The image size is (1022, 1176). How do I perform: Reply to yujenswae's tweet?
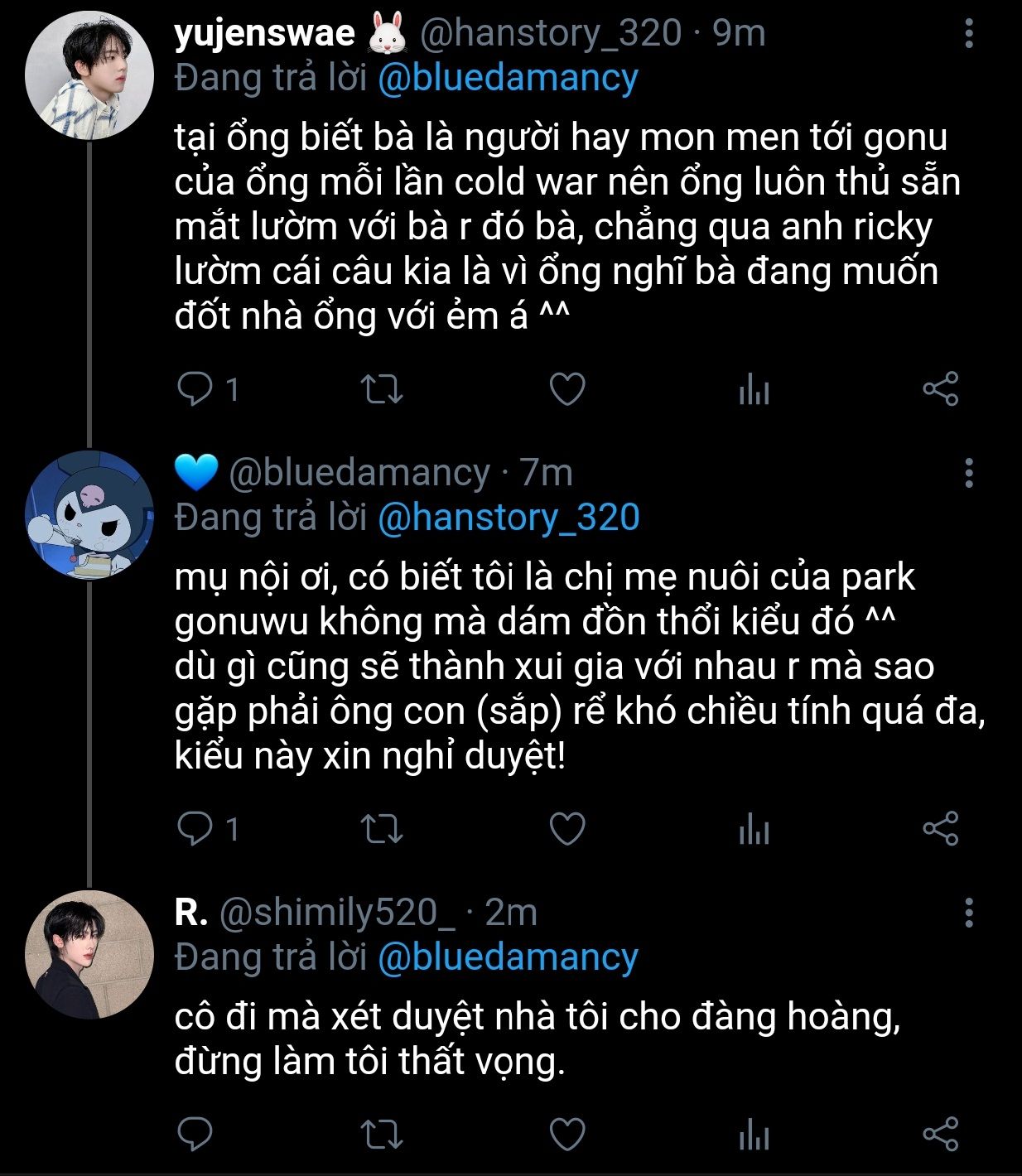tap(195, 388)
